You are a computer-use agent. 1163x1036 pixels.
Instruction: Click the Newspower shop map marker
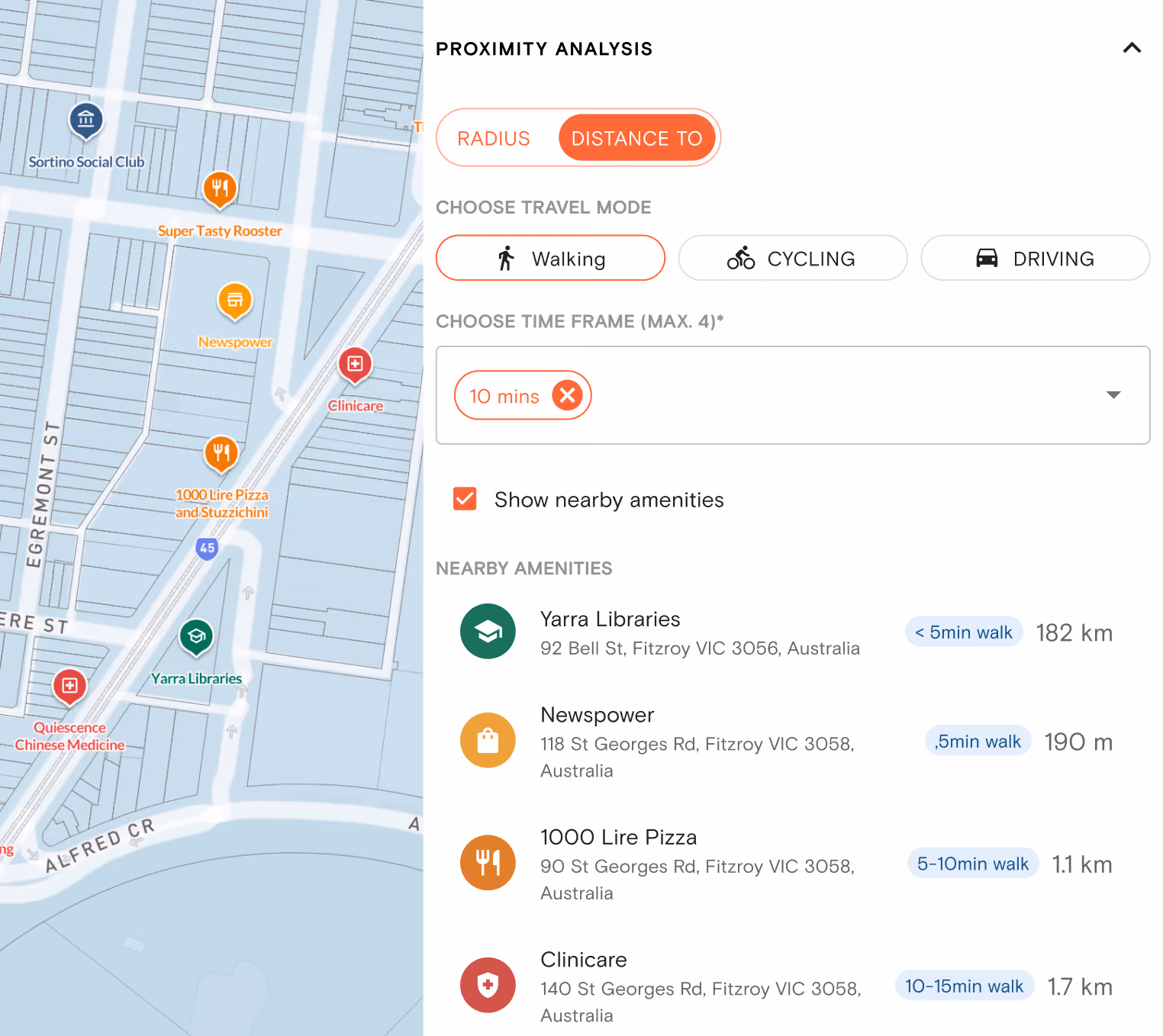tap(235, 301)
